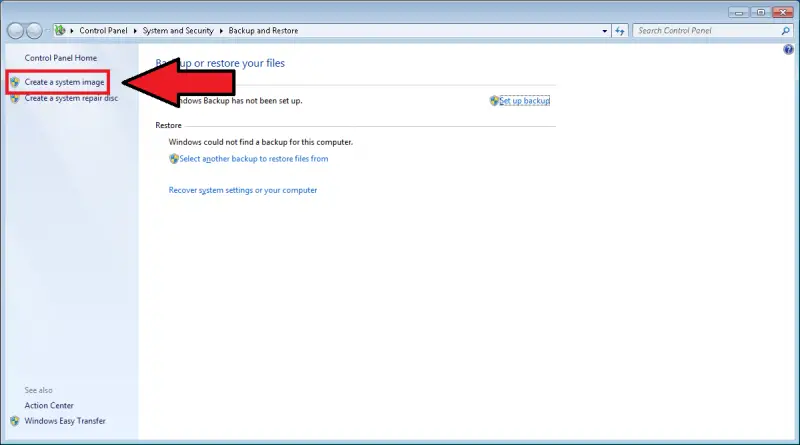The height and width of the screenshot is (445, 800).
Task: Click the Control Panel icon in address bar
Action: (x=60, y=31)
